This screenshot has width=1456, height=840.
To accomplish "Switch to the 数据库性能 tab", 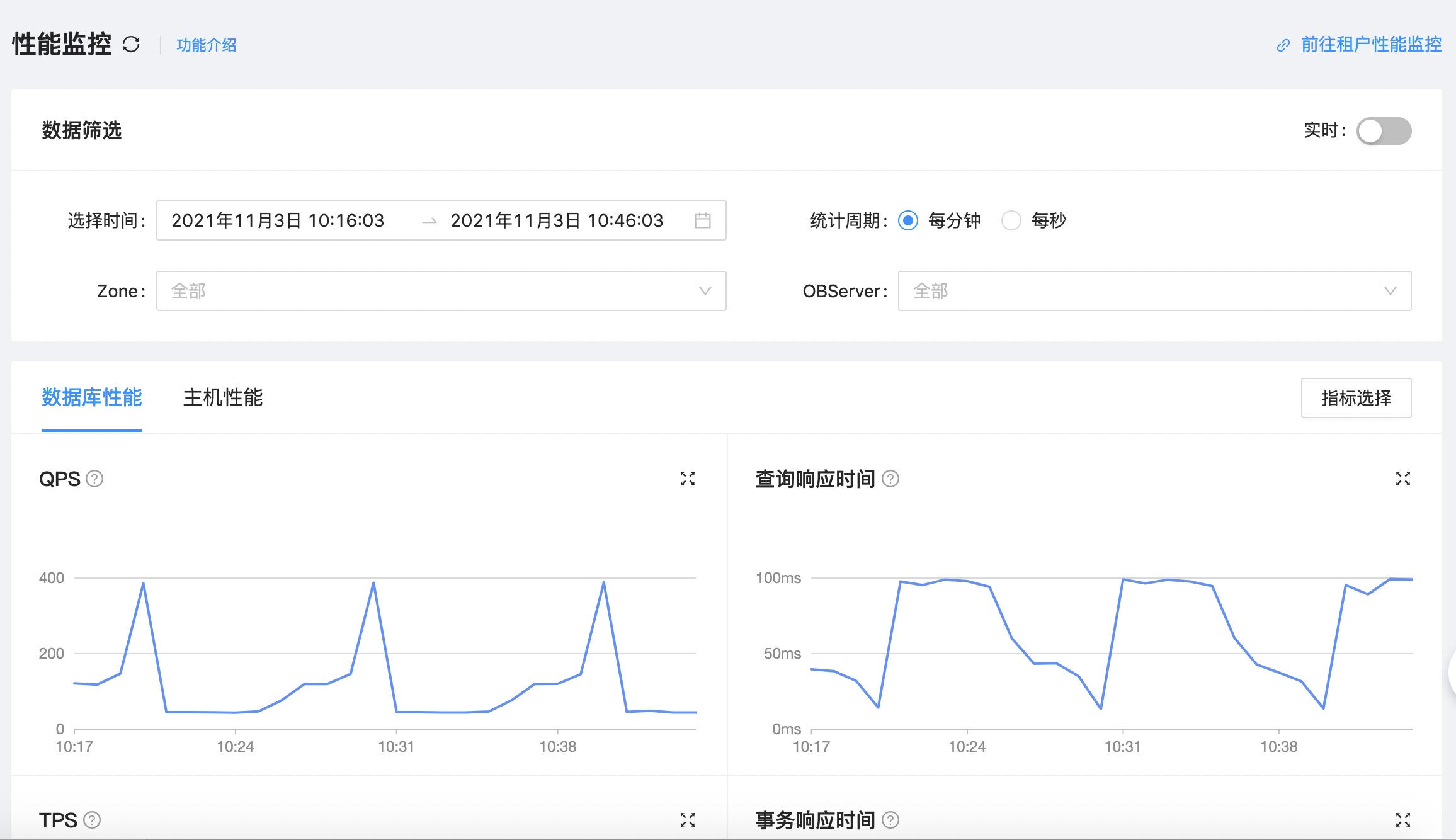I will (92, 398).
